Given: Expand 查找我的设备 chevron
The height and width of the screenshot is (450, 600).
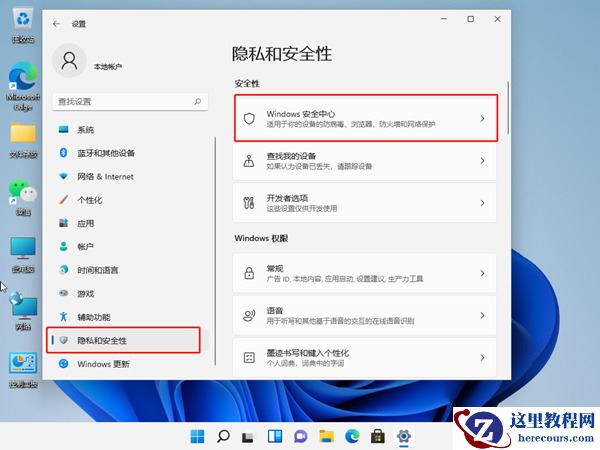Looking at the screenshot, I should pyautogui.click(x=482, y=161).
